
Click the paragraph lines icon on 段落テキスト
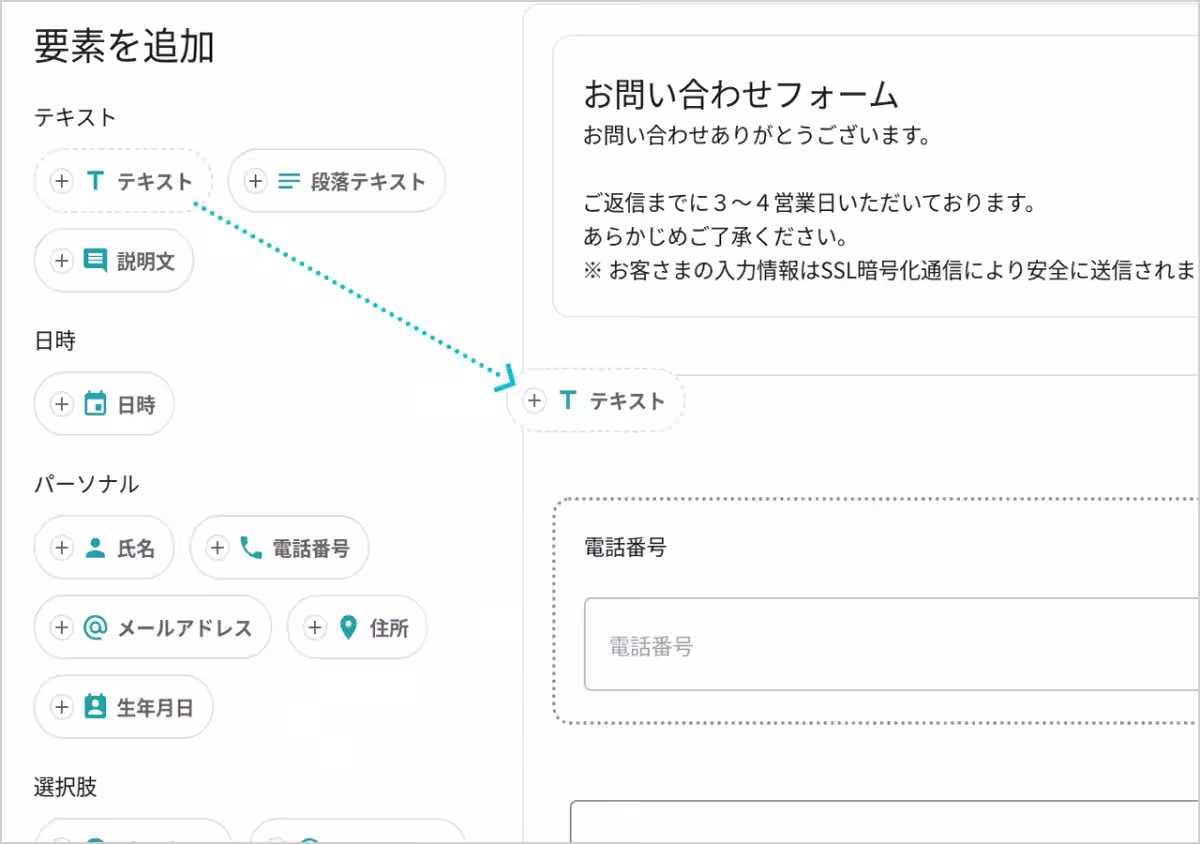[x=288, y=181]
